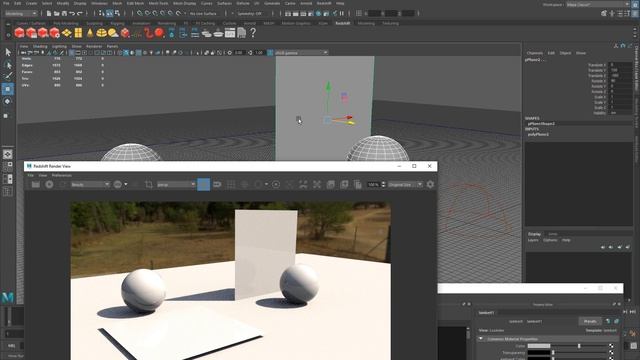Pick the Select tool arrow in the toolbox
This screenshot has width=640, height=360.
tap(8, 52)
